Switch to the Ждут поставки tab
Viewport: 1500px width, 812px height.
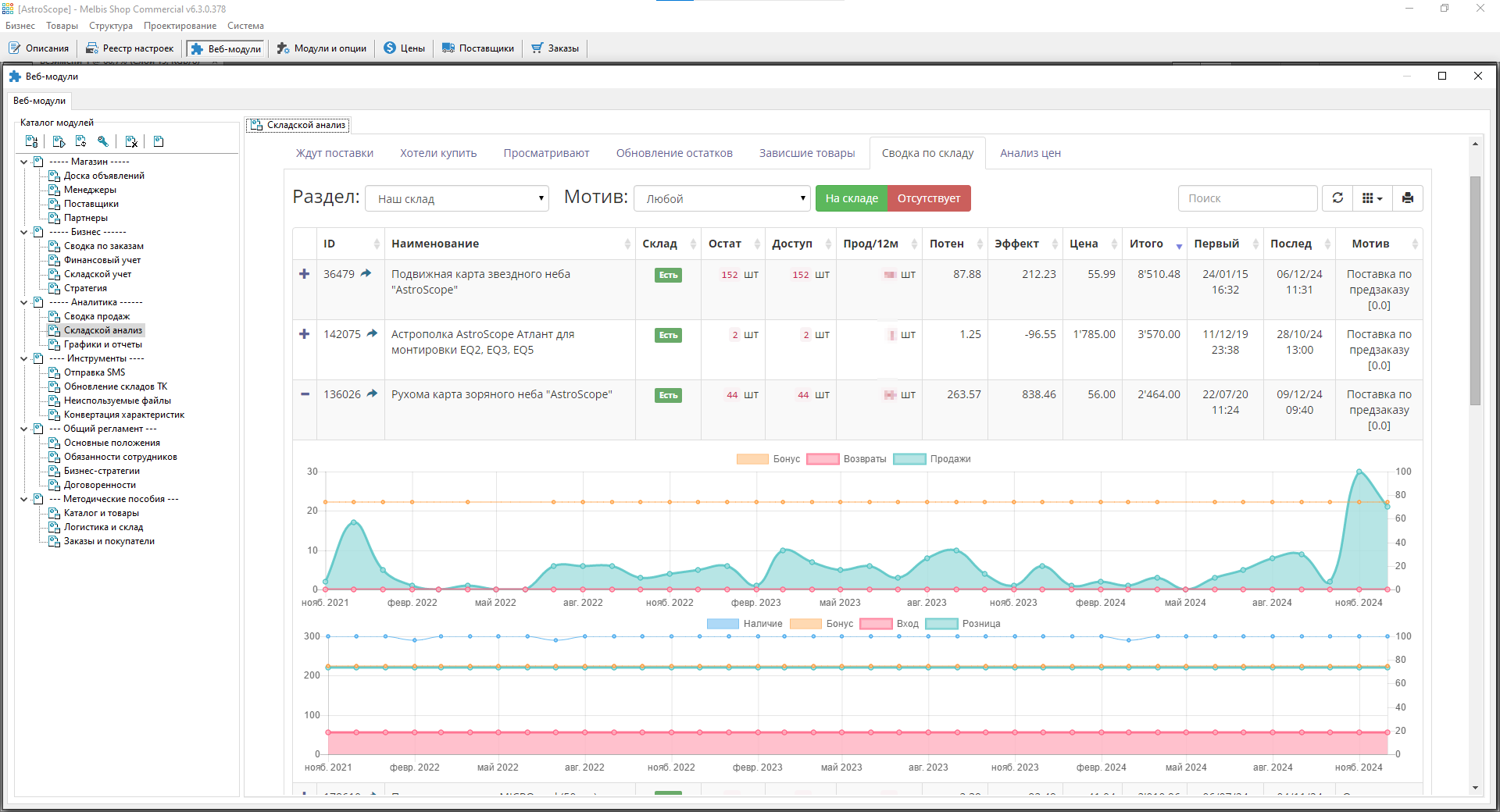pos(334,153)
